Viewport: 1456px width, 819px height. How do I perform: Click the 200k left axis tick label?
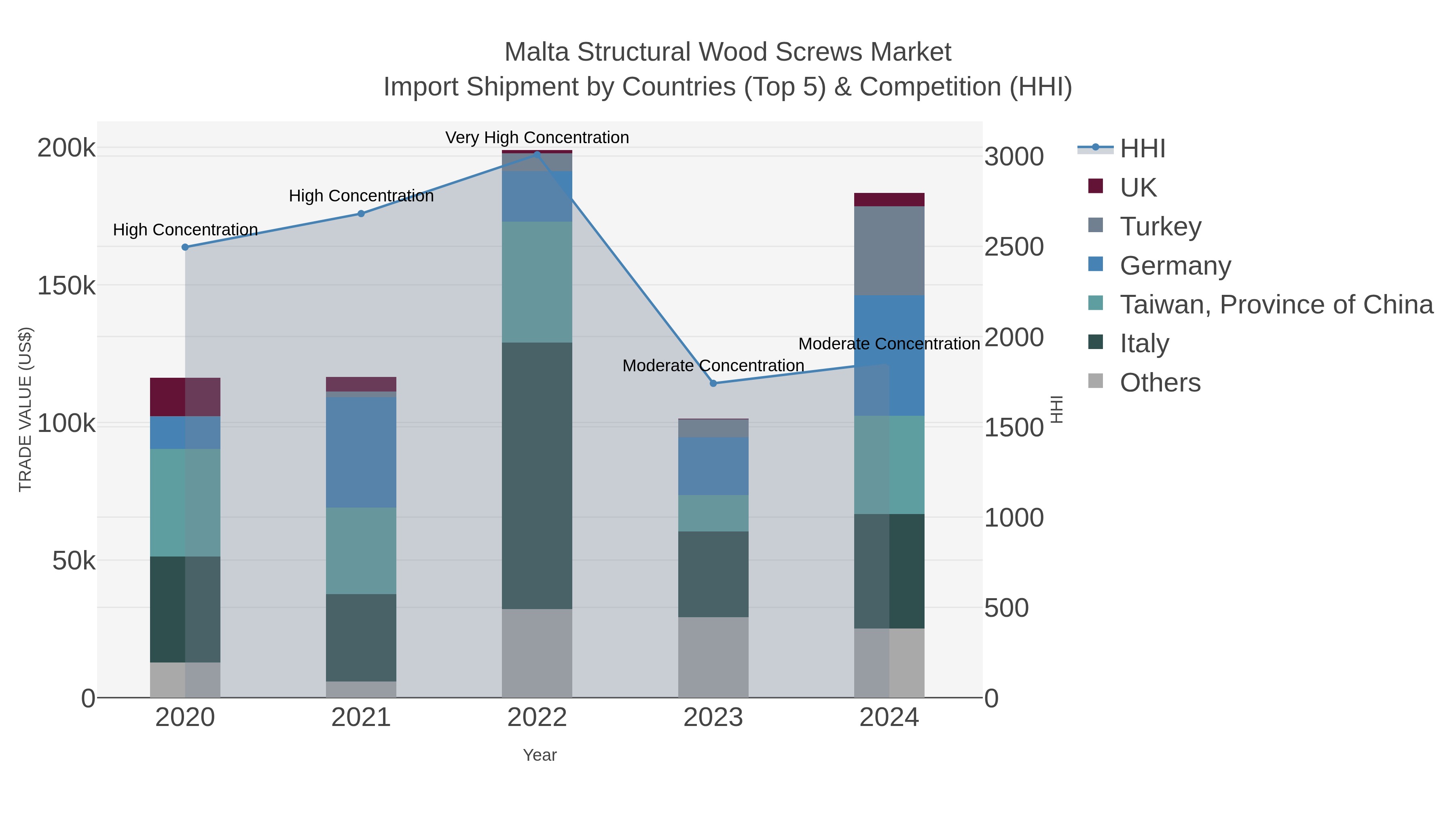pos(66,148)
